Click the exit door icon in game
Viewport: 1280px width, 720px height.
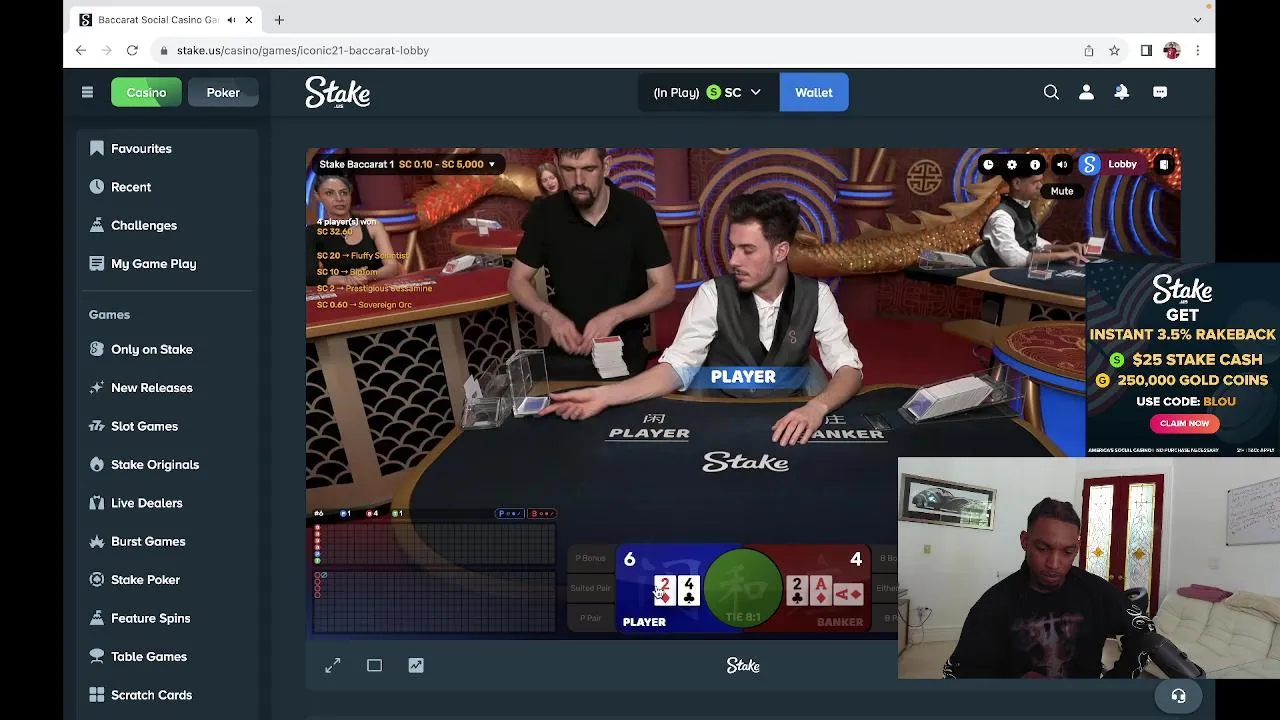[1164, 165]
